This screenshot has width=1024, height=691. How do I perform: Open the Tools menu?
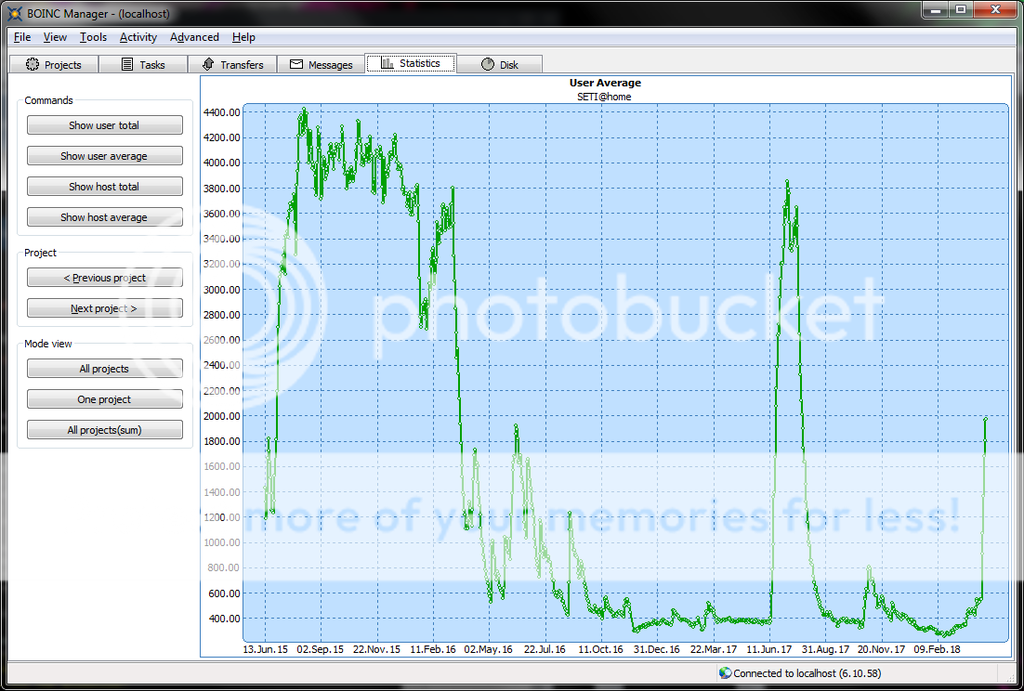93,37
